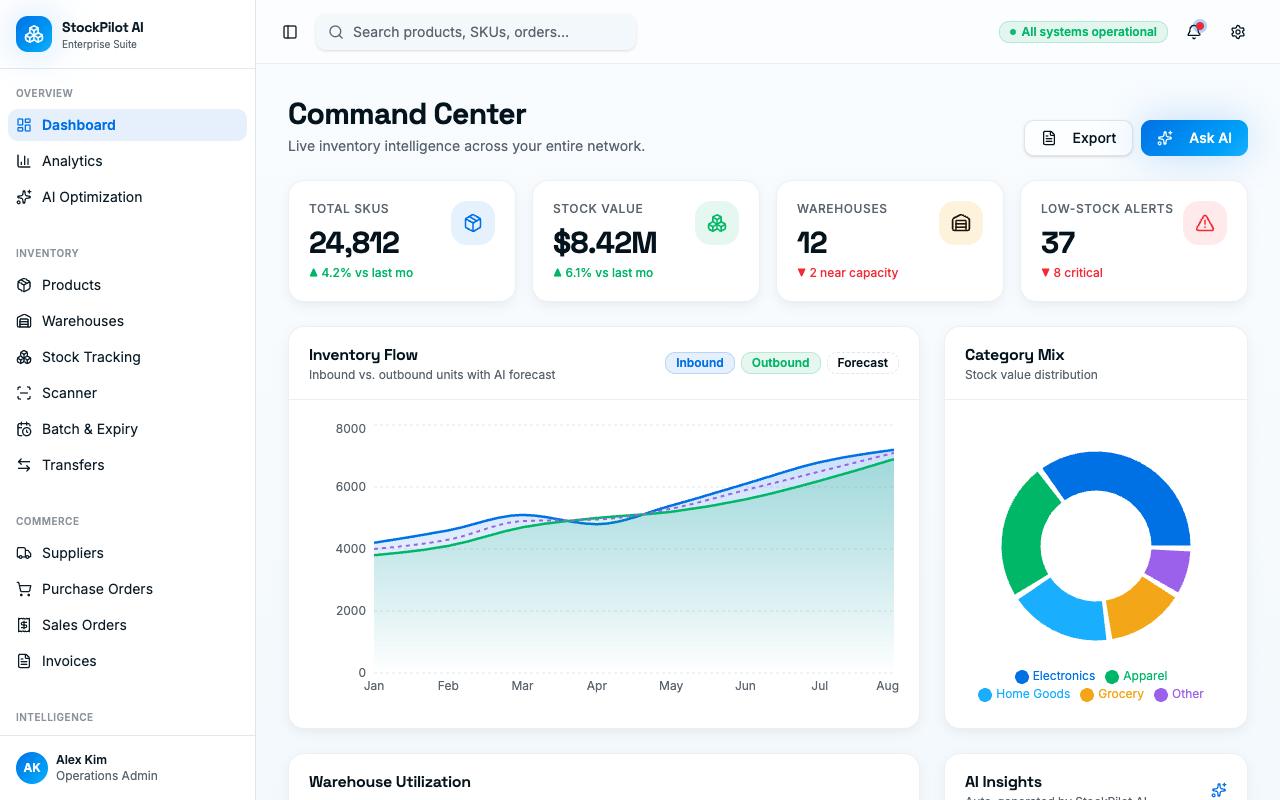Toggle the Outbound series on the chart

coord(781,363)
